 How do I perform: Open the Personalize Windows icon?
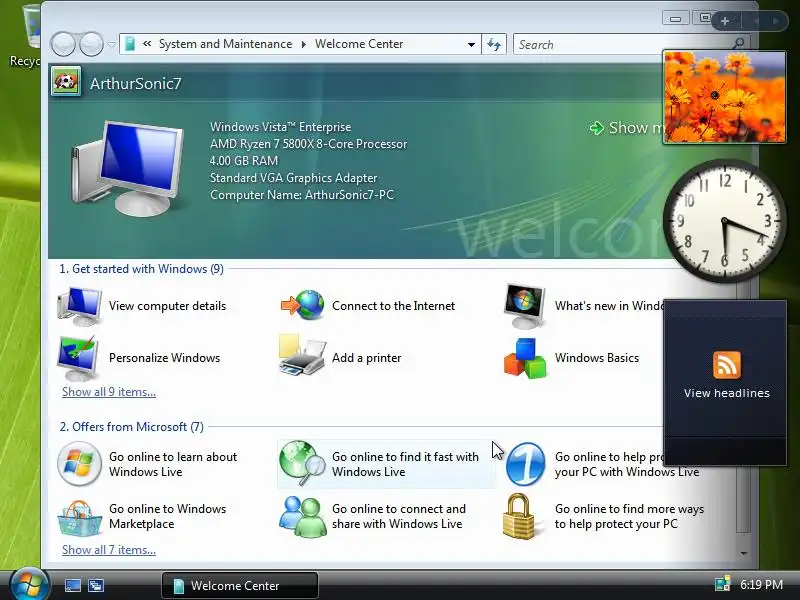coord(79,357)
